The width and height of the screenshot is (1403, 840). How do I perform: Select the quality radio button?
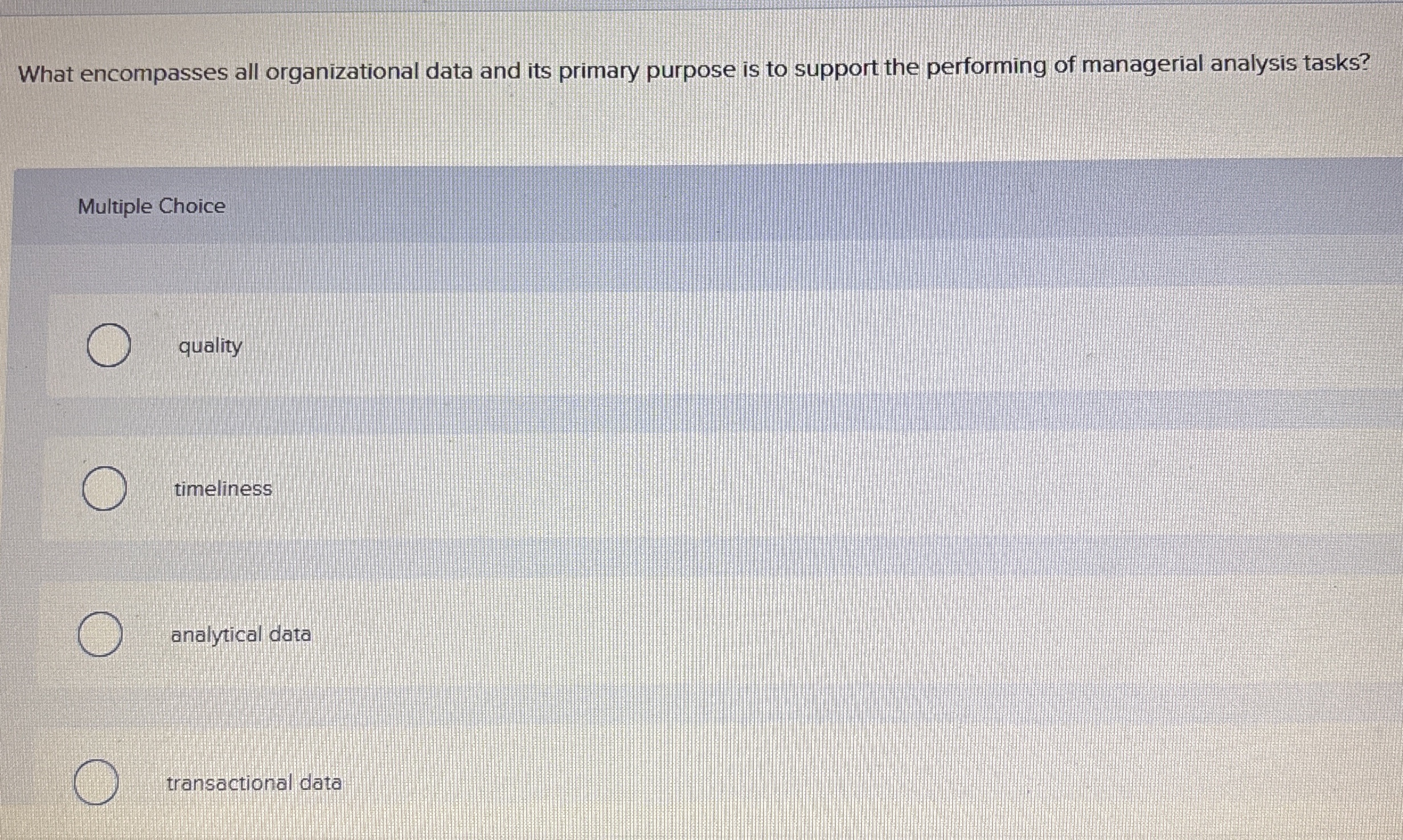pyautogui.click(x=108, y=343)
